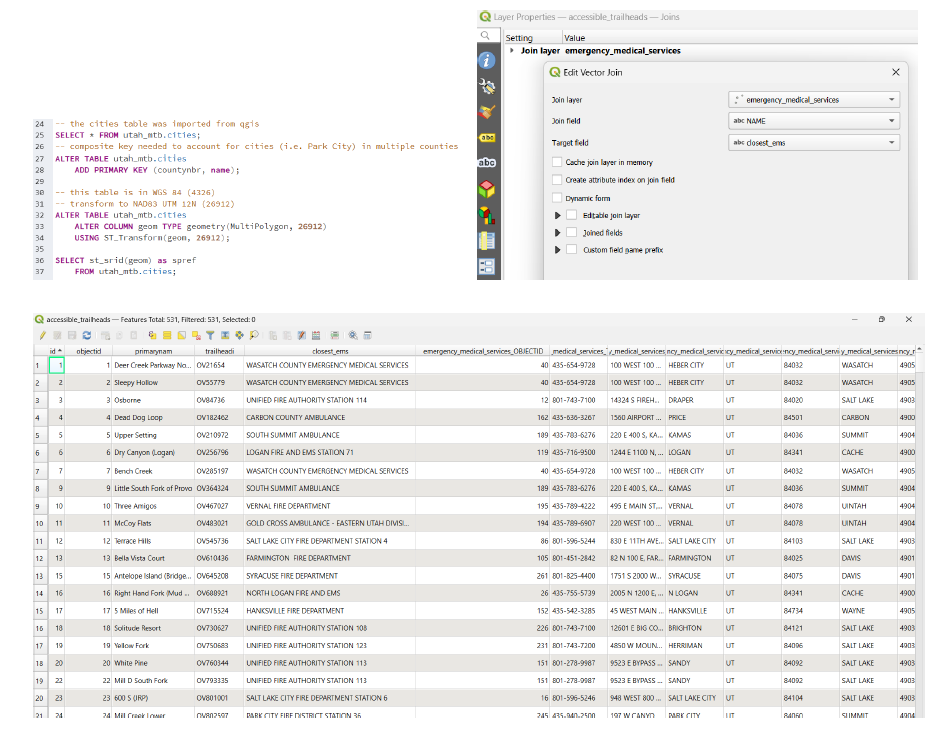Dock the attribute table window

tap(368, 335)
